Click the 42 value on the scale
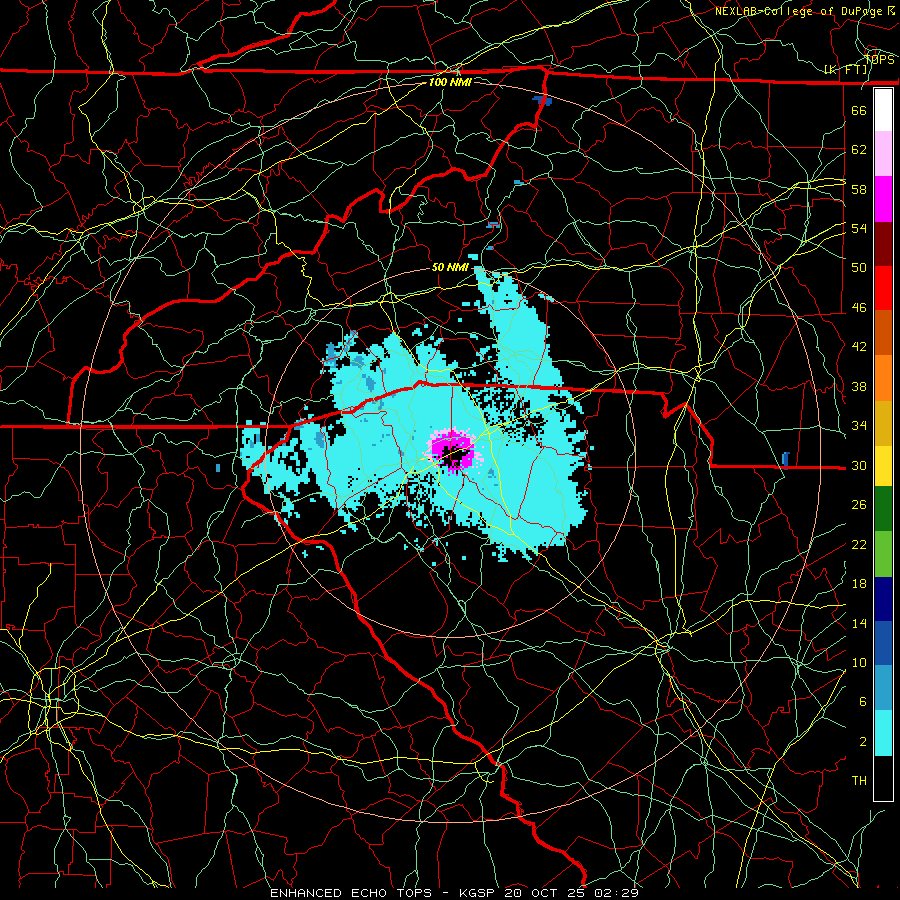Image resolution: width=900 pixels, height=900 pixels. [x=859, y=347]
